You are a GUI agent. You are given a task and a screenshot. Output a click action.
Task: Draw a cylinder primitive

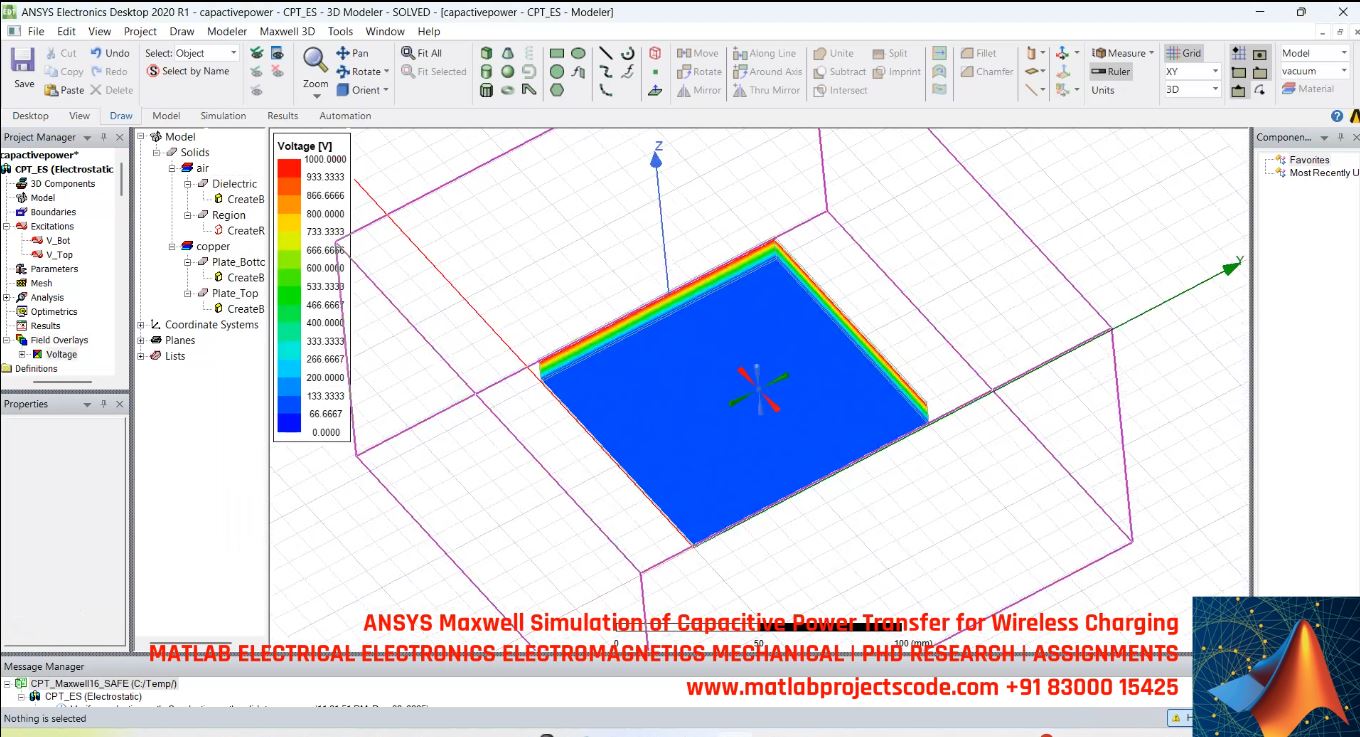[486, 71]
